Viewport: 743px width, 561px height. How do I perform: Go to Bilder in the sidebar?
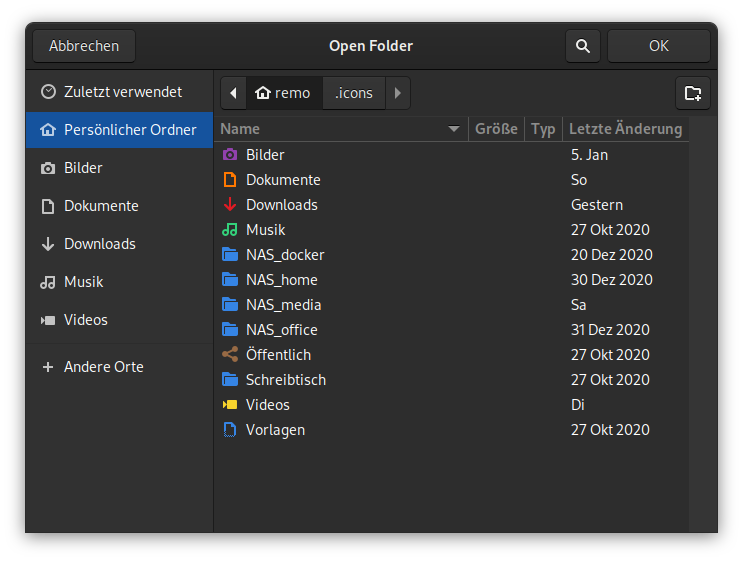83,168
